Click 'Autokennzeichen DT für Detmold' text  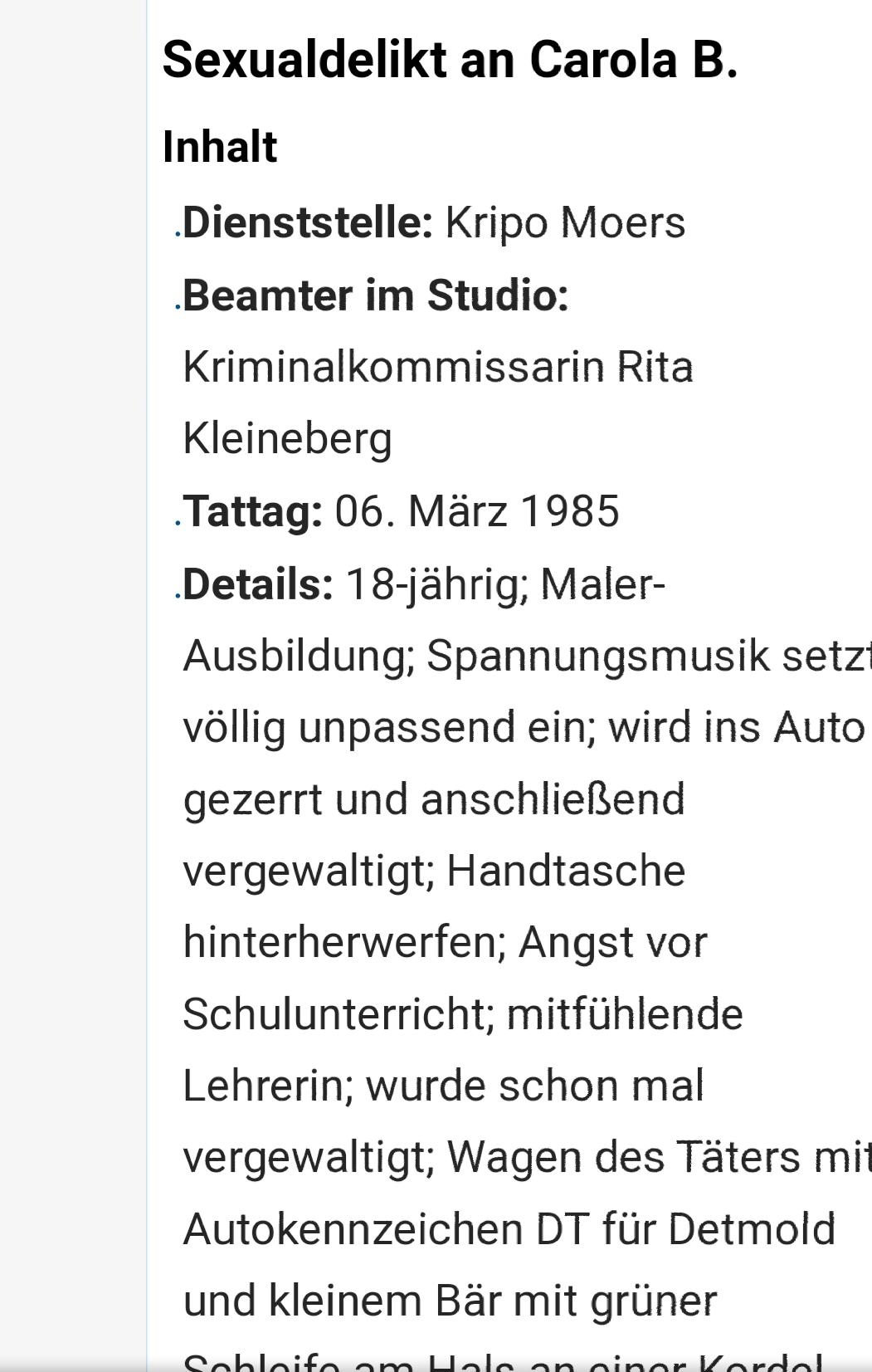click(x=509, y=1229)
